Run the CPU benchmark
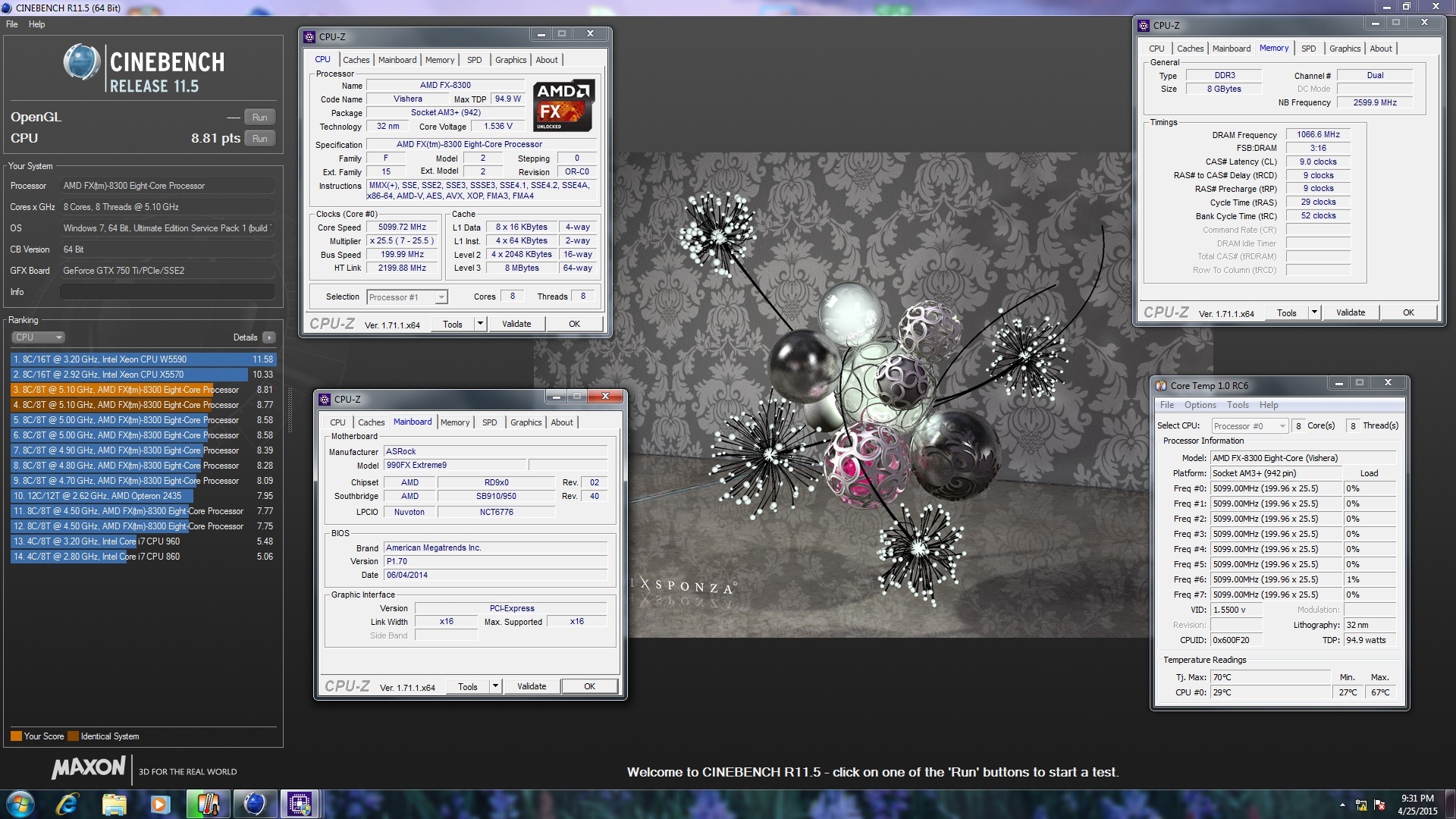Screen dimensions: 1456x819 [259, 139]
